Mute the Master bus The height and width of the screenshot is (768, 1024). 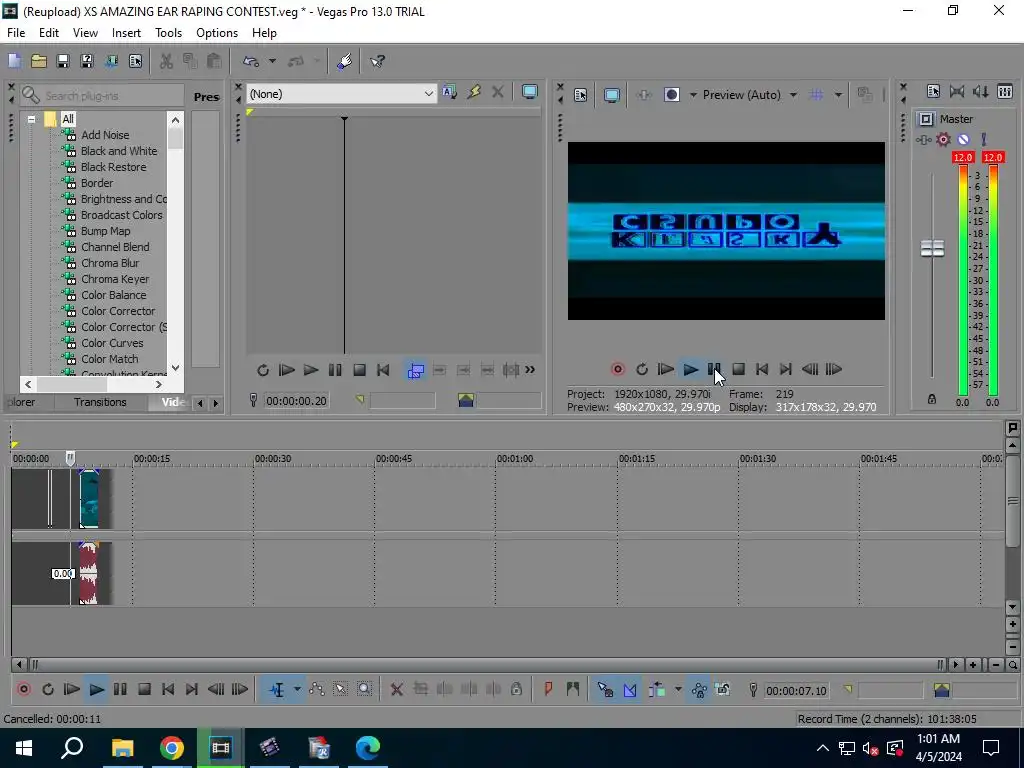tap(963, 140)
